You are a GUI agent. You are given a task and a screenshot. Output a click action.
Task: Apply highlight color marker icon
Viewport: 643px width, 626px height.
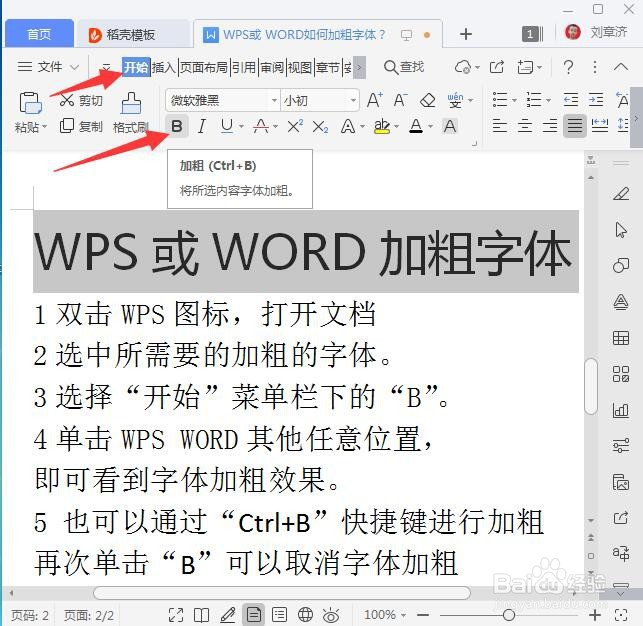coord(382,126)
